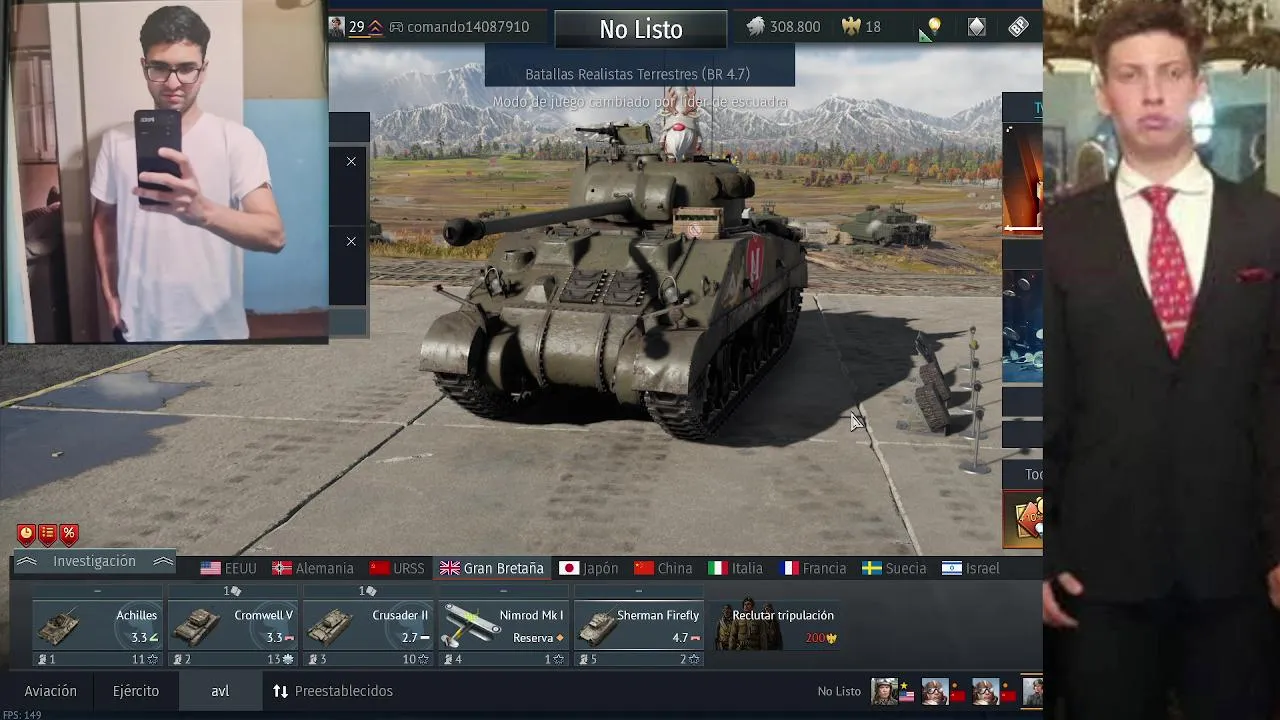Click the gamepad icon before comando14087910
Viewport: 1280px width, 720px height.
[x=396, y=28]
